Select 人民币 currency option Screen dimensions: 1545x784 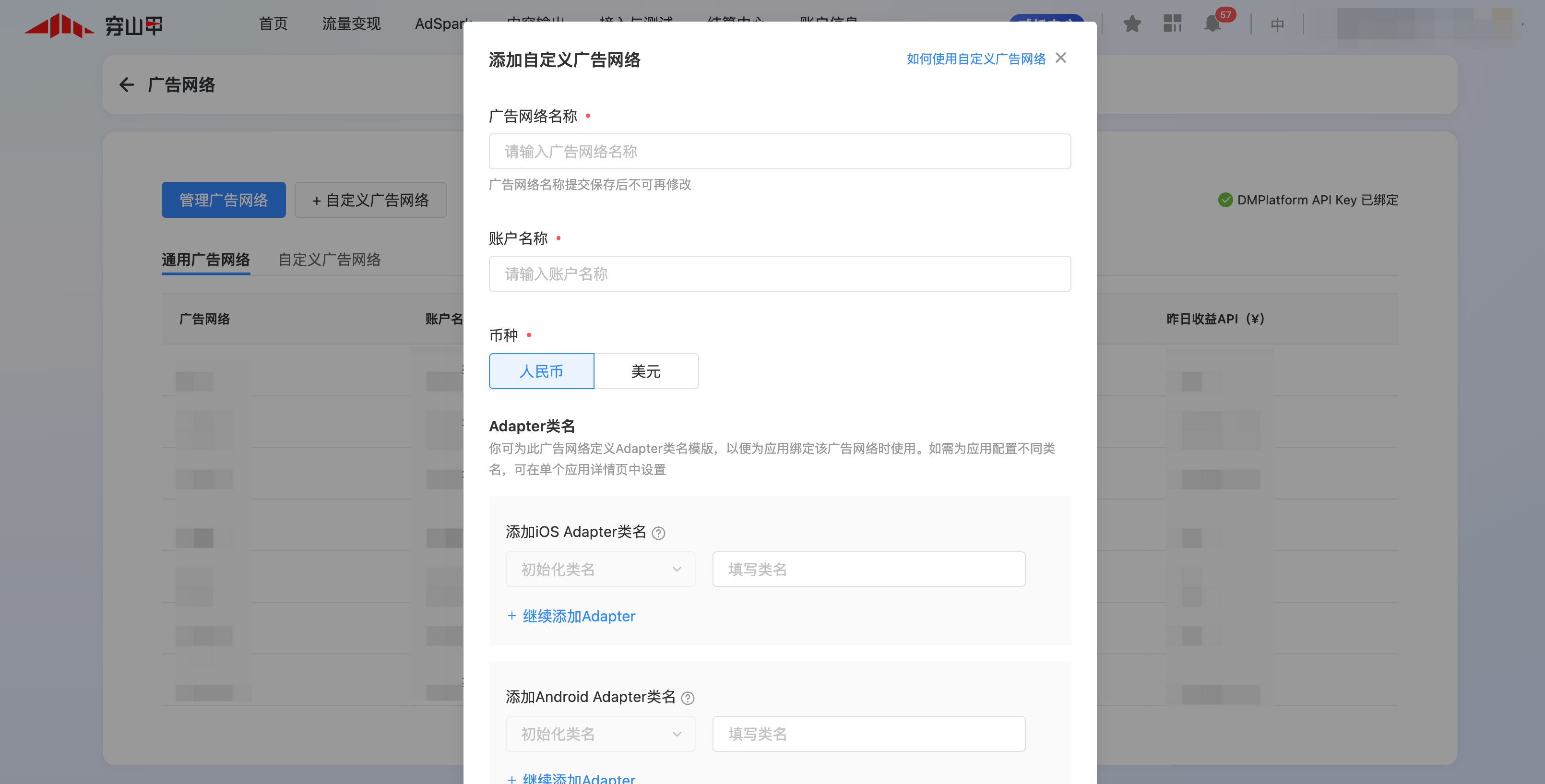[x=541, y=371]
